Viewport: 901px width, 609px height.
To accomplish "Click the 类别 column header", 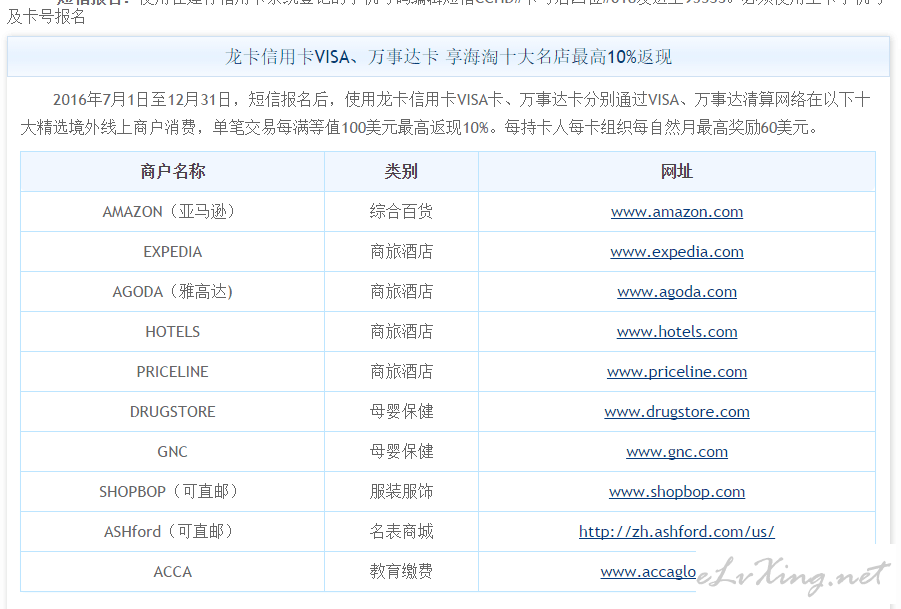I will pyautogui.click(x=401, y=172).
